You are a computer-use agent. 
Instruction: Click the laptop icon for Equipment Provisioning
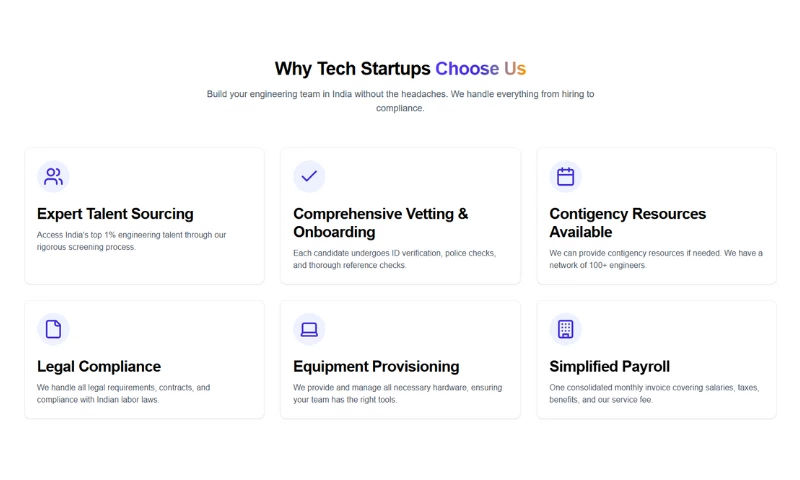coord(309,329)
